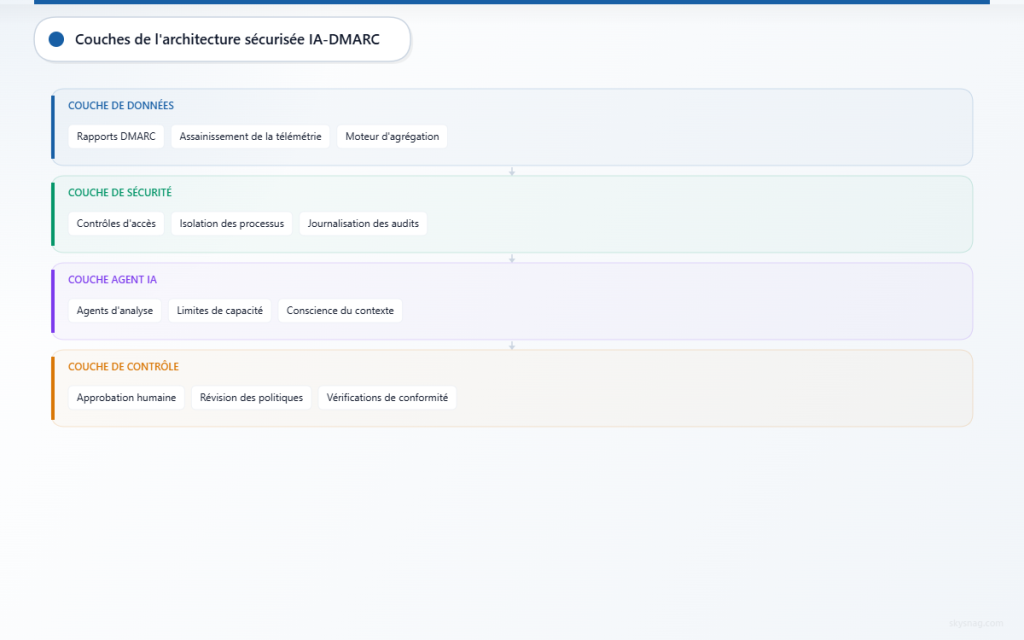Choose the Contrôles d'accès chip

pos(116,223)
